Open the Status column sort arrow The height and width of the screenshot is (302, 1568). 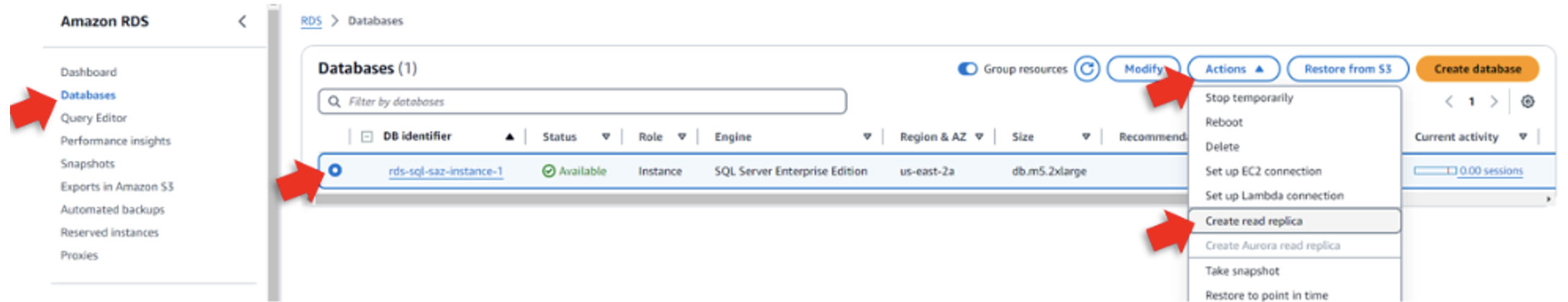[606, 137]
